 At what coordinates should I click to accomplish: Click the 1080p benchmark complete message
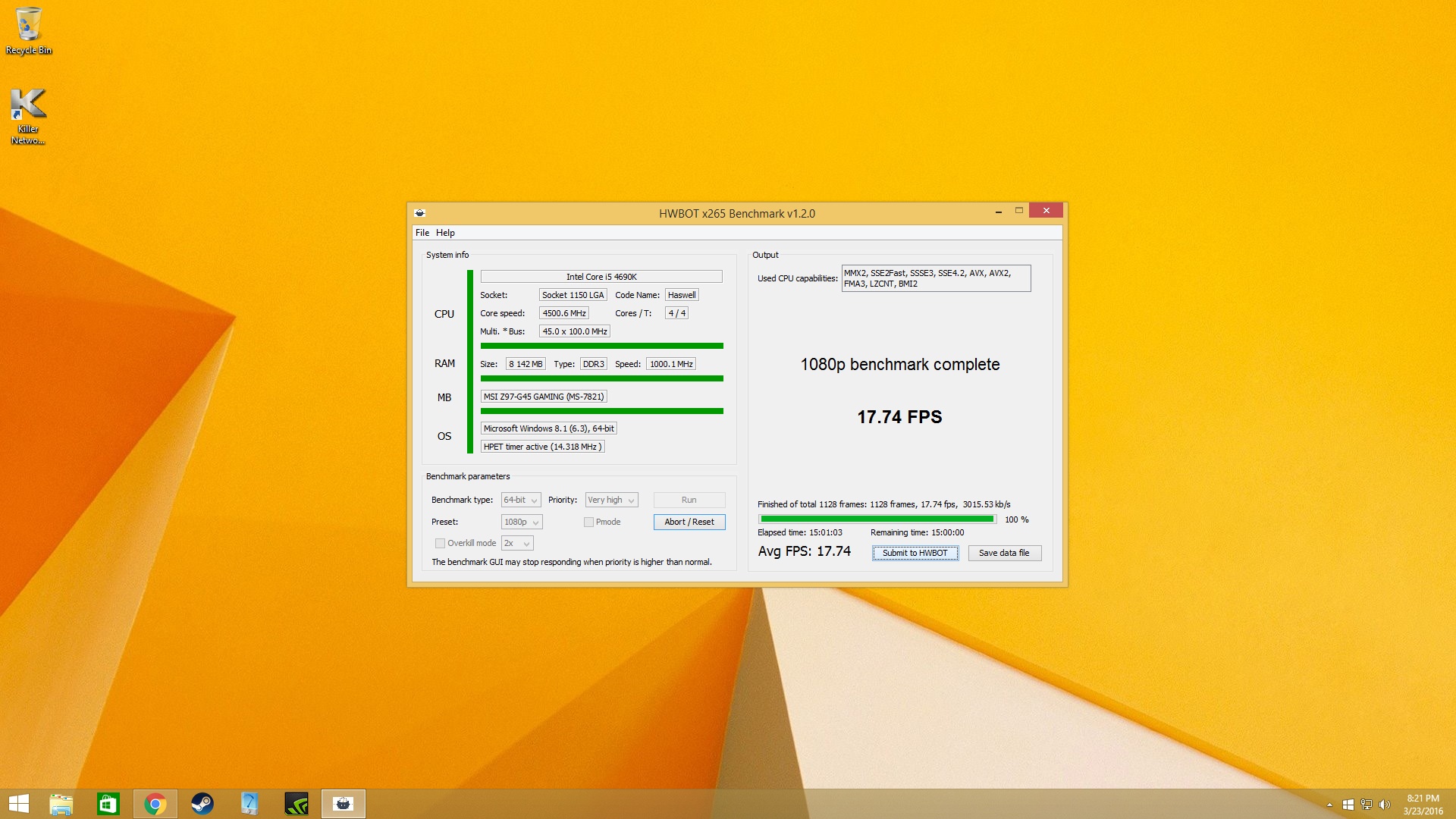[x=900, y=365]
